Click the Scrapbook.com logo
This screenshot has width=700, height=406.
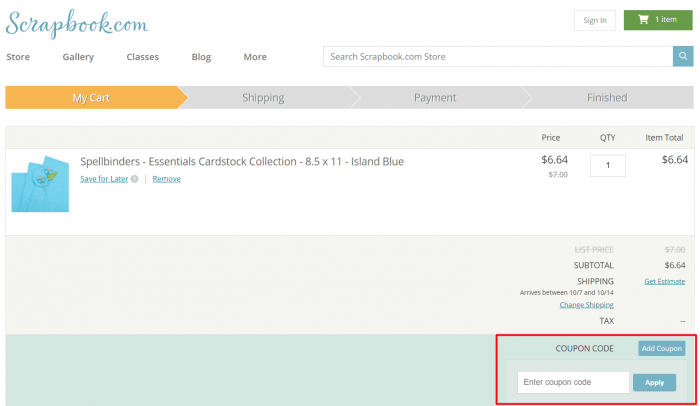click(x=77, y=22)
